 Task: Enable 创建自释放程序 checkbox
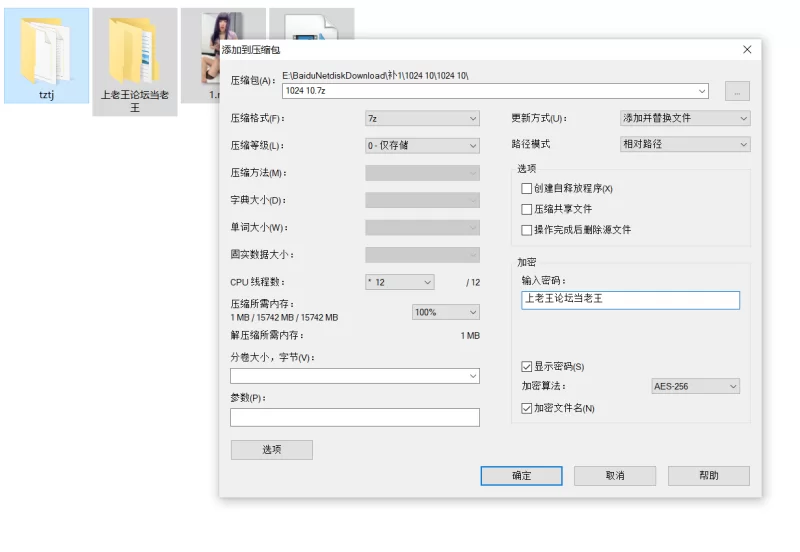[x=527, y=189]
